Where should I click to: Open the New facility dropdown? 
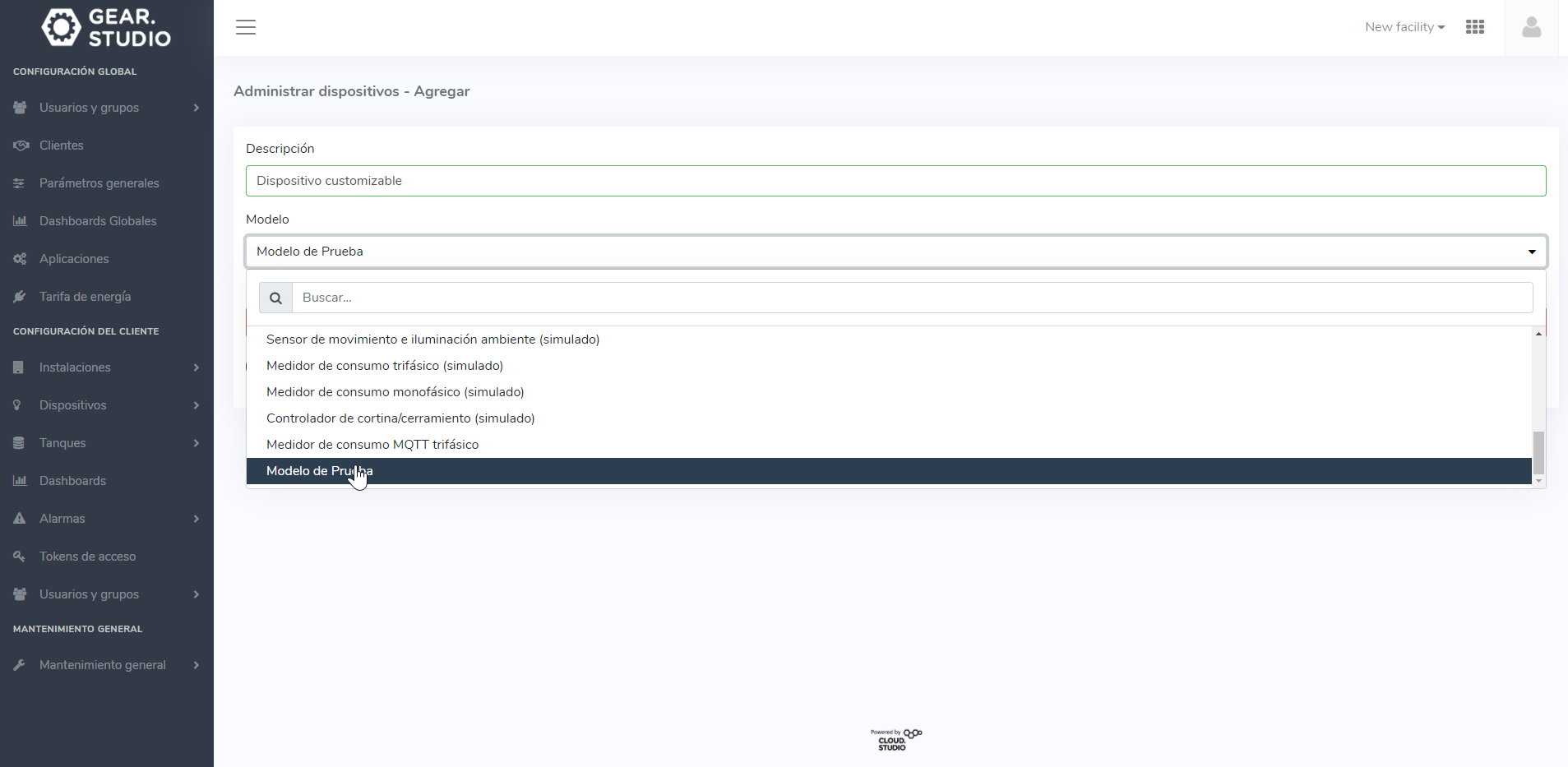(1404, 27)
